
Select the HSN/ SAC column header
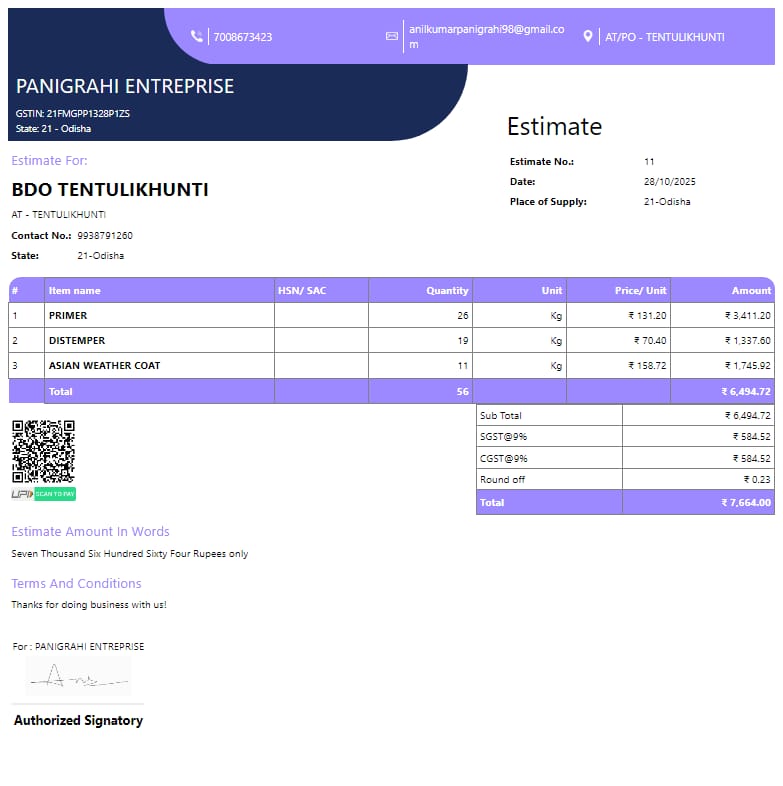coord(303,291)
